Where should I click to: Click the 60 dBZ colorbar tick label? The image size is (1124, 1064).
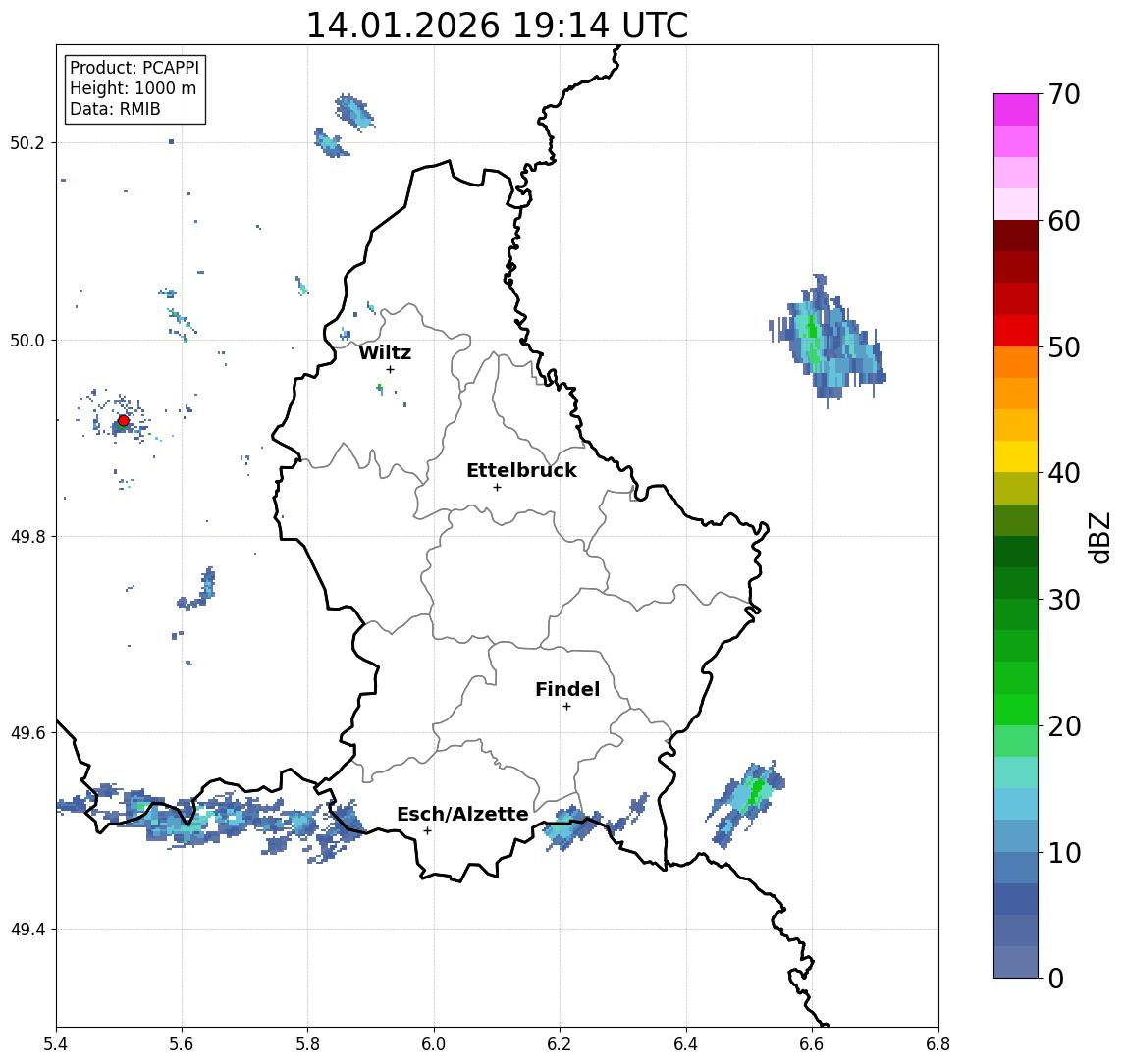pos(1064,221)
